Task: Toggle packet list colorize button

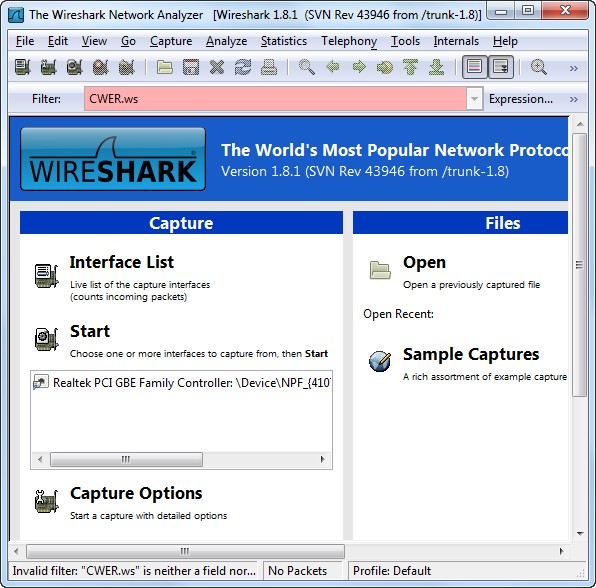Action: click(474, 67)
